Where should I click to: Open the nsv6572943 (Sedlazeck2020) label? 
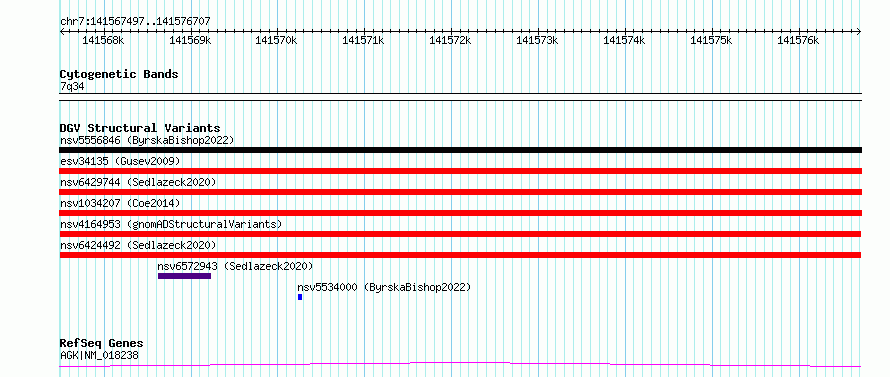click(x=236, y=266)
